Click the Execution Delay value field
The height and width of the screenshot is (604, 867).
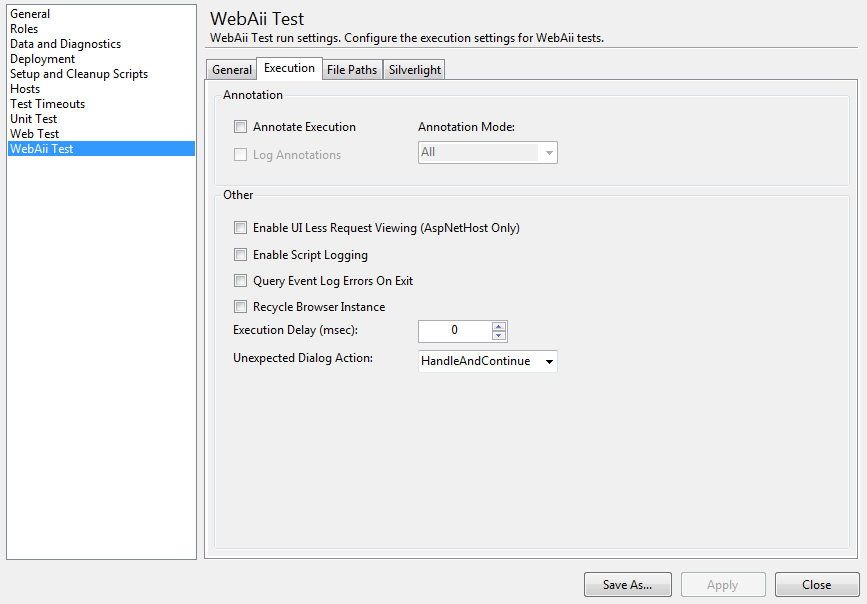pos(455,331)
